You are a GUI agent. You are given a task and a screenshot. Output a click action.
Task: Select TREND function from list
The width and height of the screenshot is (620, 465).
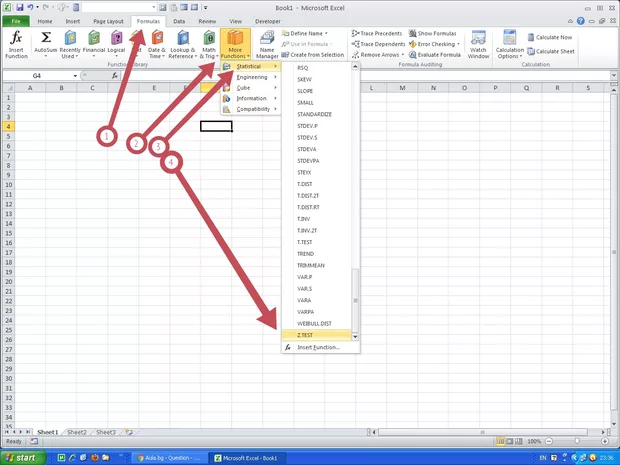click(x=316, y=254)
